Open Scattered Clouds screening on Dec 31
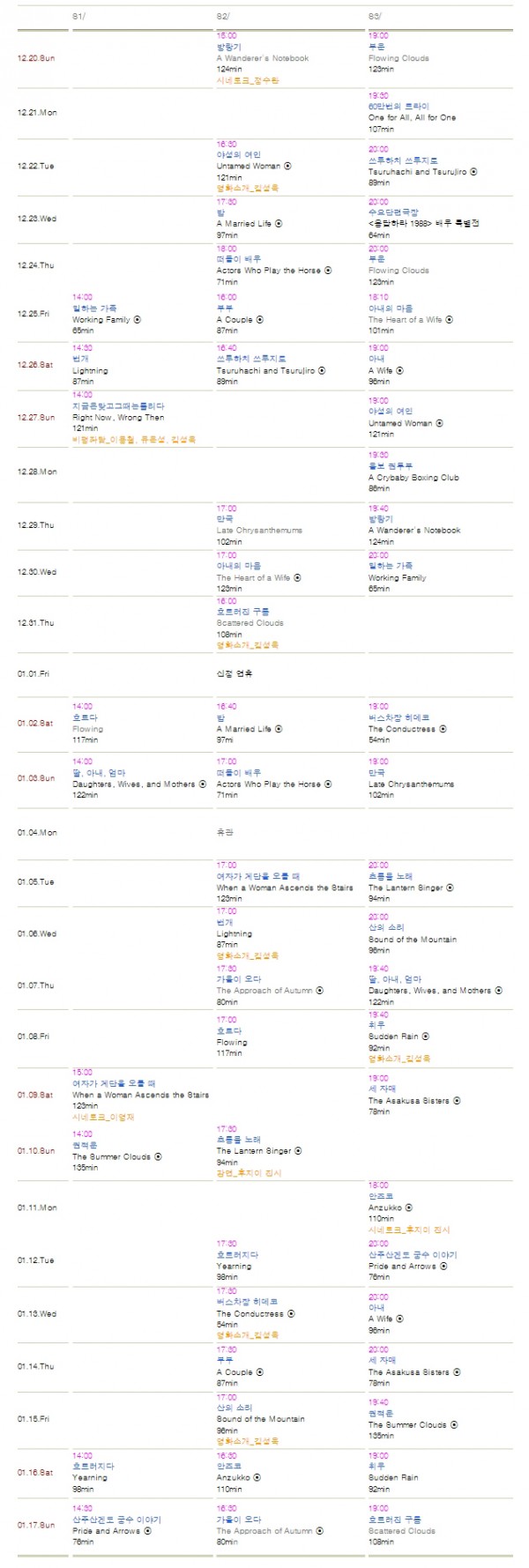 tap(250, 623)
